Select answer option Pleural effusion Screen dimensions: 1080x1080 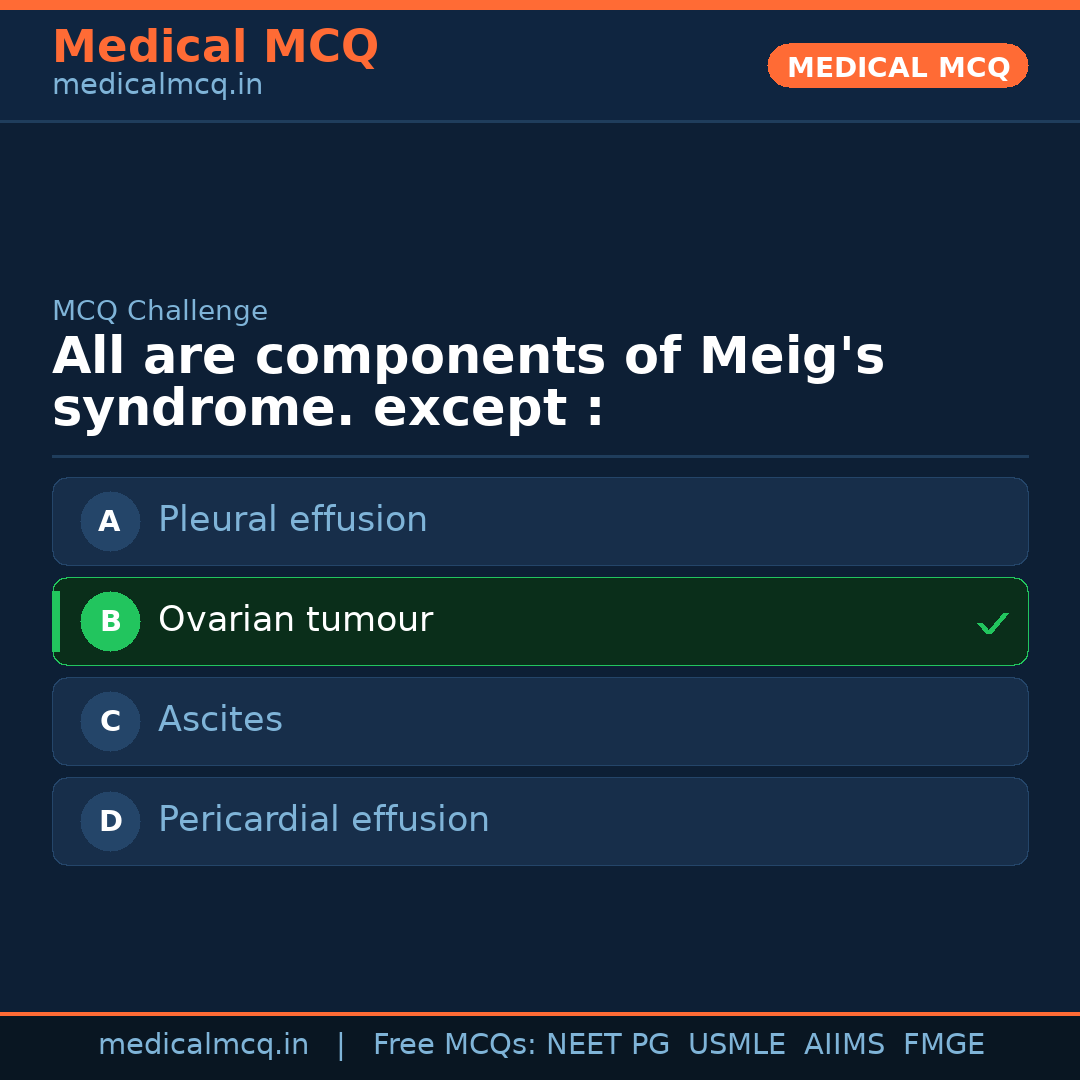pyautogui.click(x=540, y=521)
